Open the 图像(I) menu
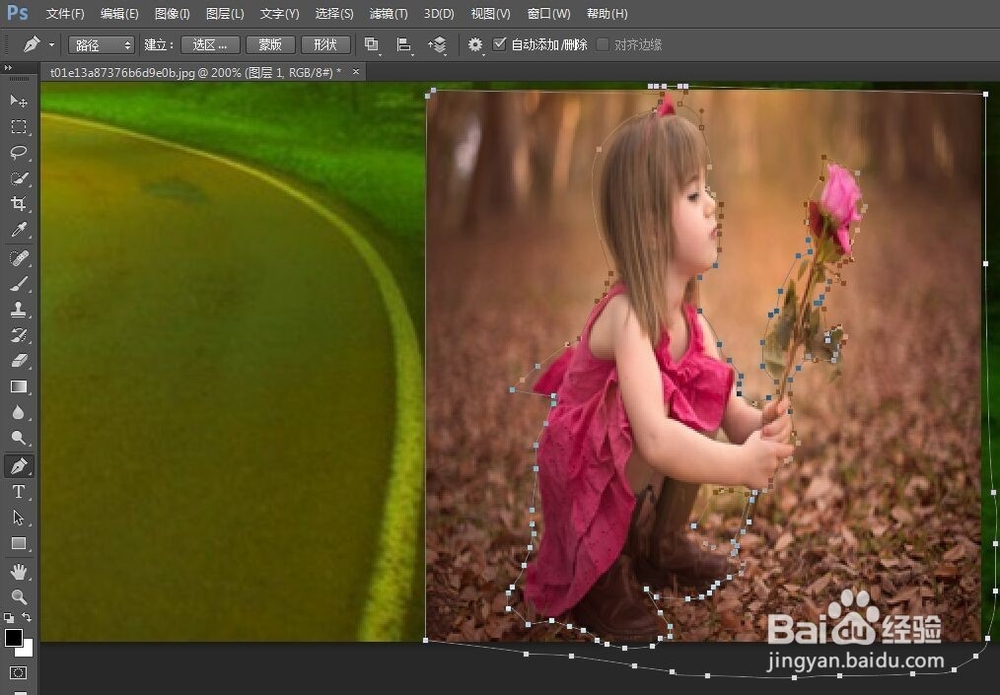 (x=172, y=13)
